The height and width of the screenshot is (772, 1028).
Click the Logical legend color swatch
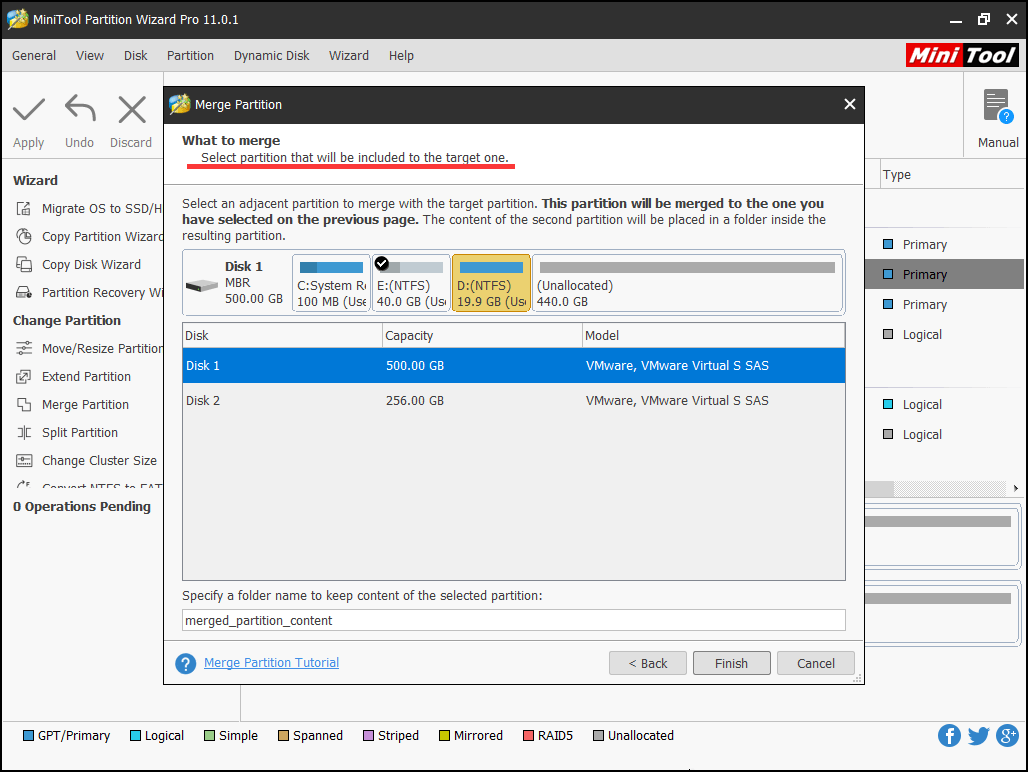135,735
